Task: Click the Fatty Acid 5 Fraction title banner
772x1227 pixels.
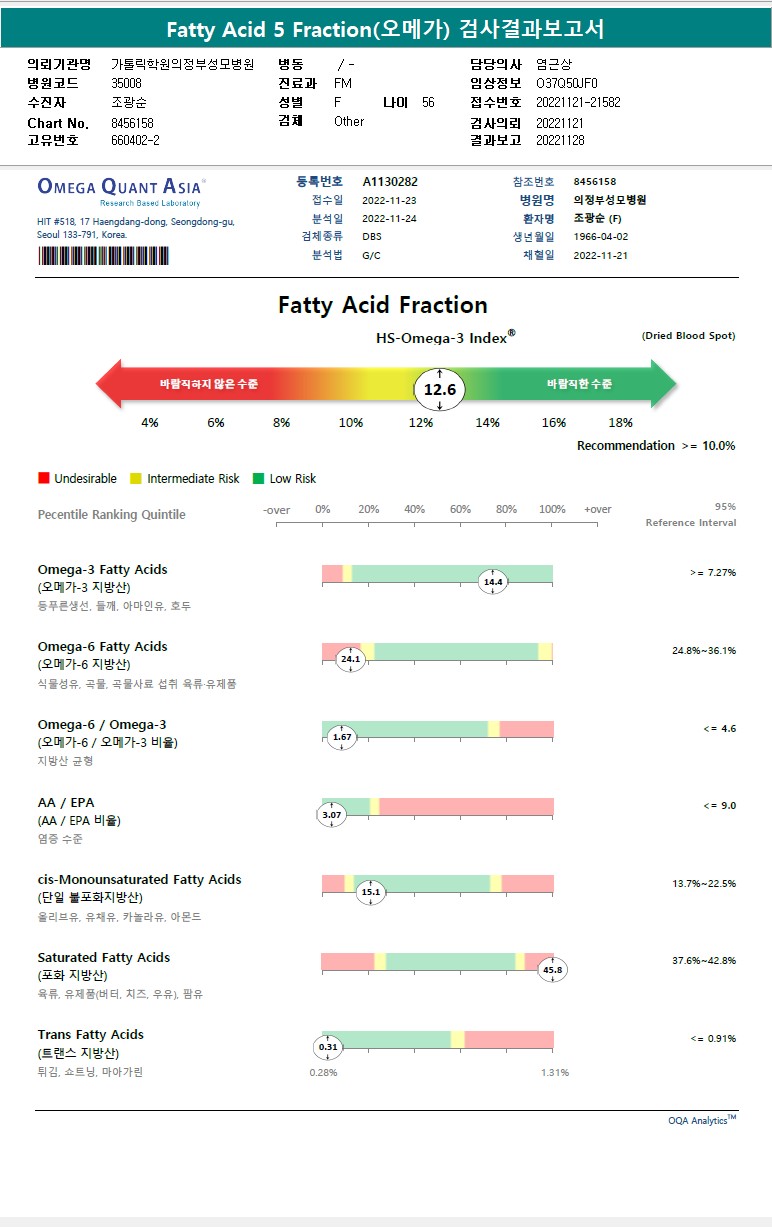Action: [385, 29]
